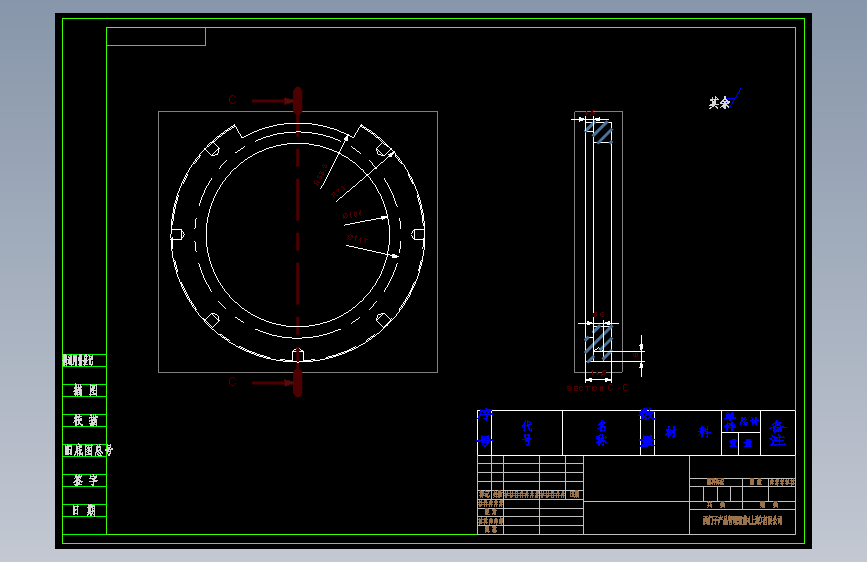The height and width of the screenshot is (562, 867).
Task: Click the "总计" weight header
Action: [x=749, y=422]
